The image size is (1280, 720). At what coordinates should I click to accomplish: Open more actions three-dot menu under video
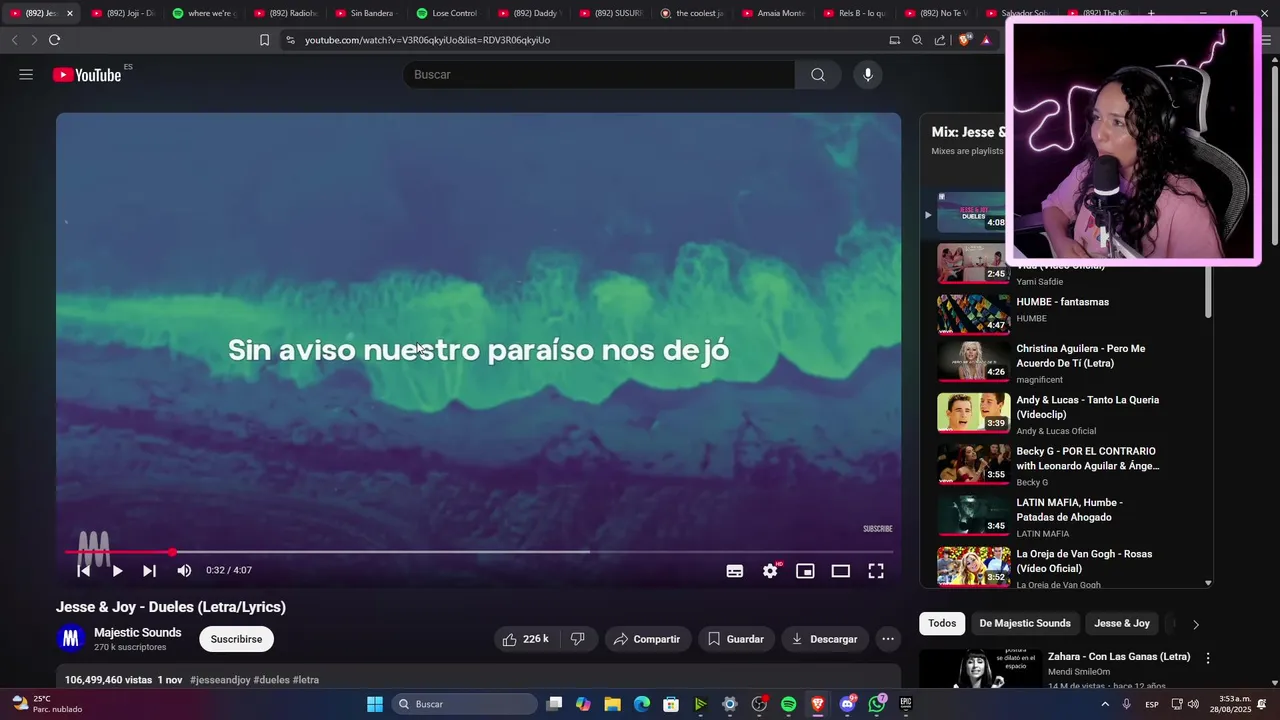click(x=887, y=639)
